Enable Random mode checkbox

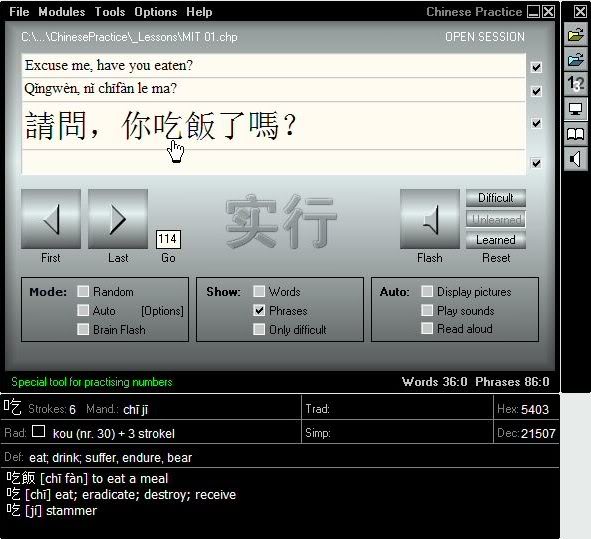tap(83, 291)
